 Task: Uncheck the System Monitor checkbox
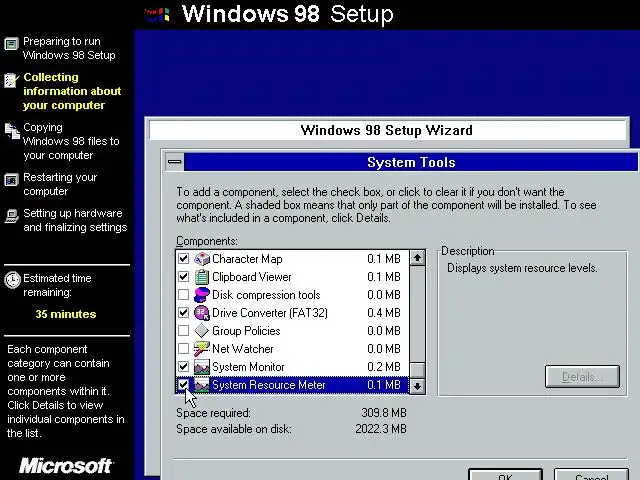(184, 367)
